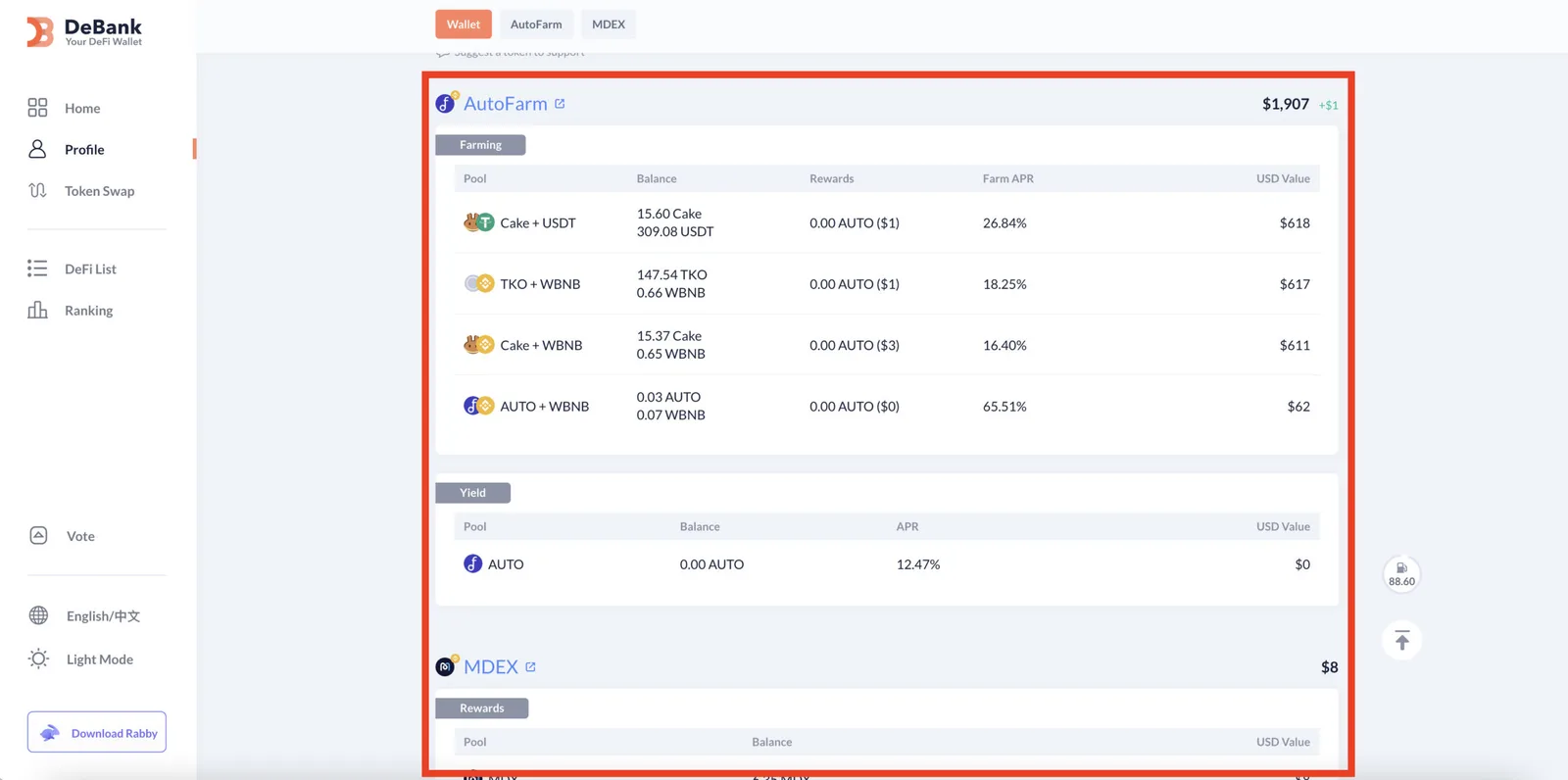Viewport: 1568px width, 780px height.
Task: Click the $617 USD value
Action: (x=1295, y=284)
